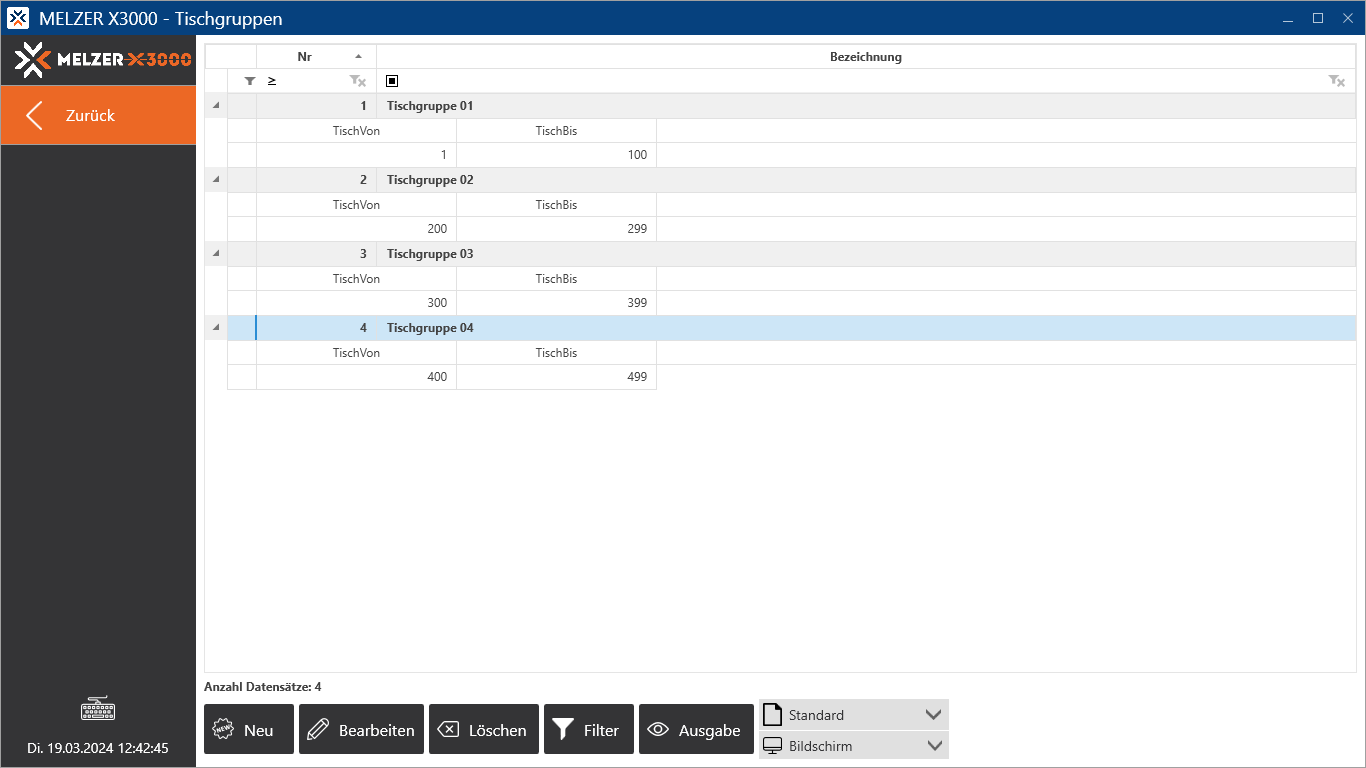Open the Standard layout dropdown
Viewport: 1366px width, 768px height.
point(853,715)
